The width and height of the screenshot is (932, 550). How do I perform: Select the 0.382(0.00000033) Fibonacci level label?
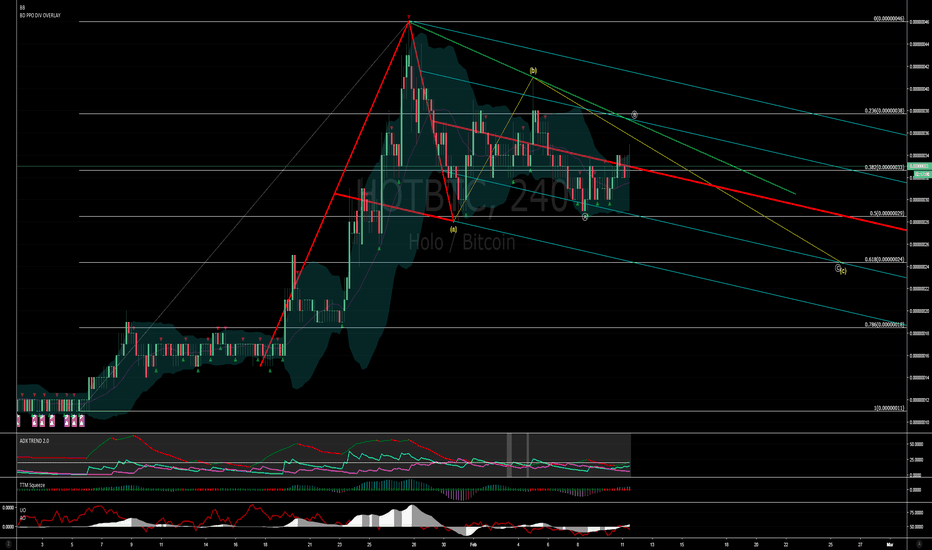tap(884, 168)
